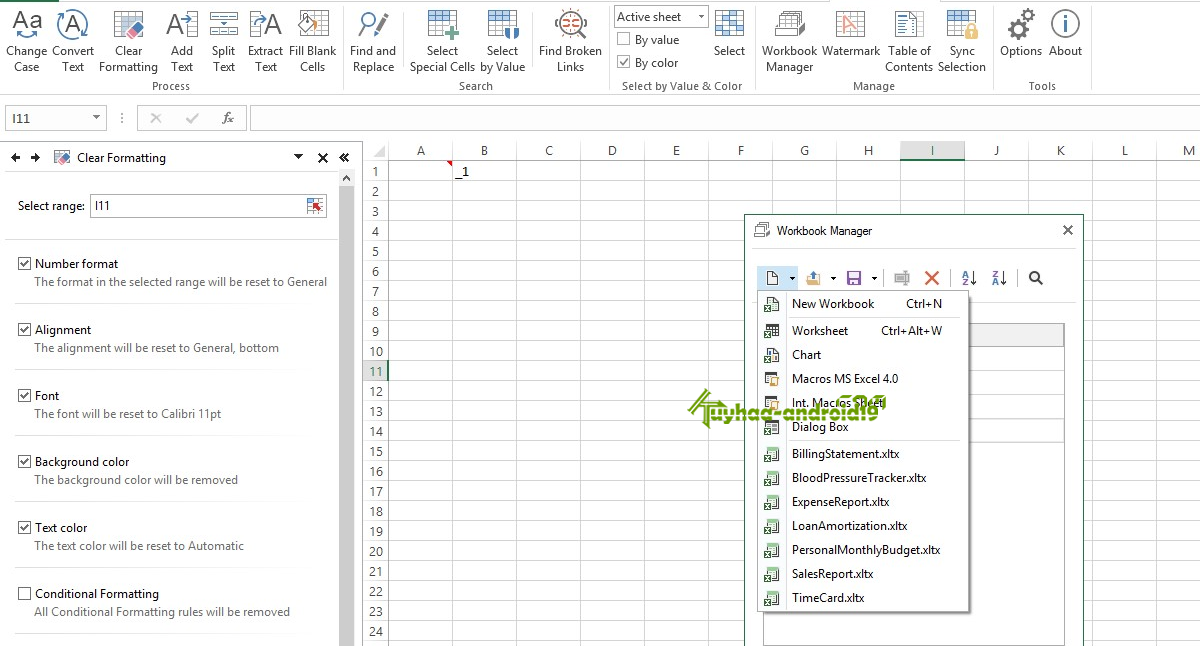Click the red delete X in Workbook Manager
This screenshot has height=646, width=1200.
[x=932, y=278]
